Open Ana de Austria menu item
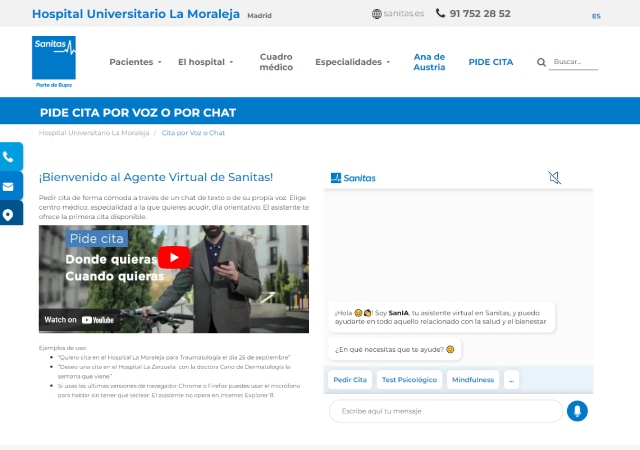 click(429, 62)
